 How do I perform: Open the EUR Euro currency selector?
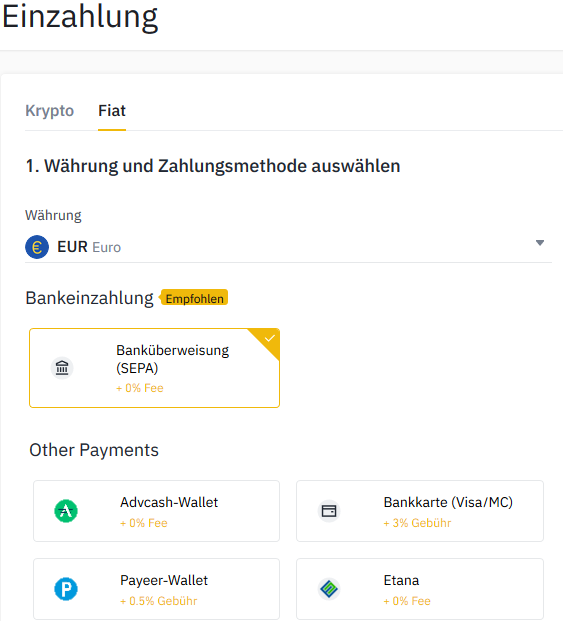point(288,247)
